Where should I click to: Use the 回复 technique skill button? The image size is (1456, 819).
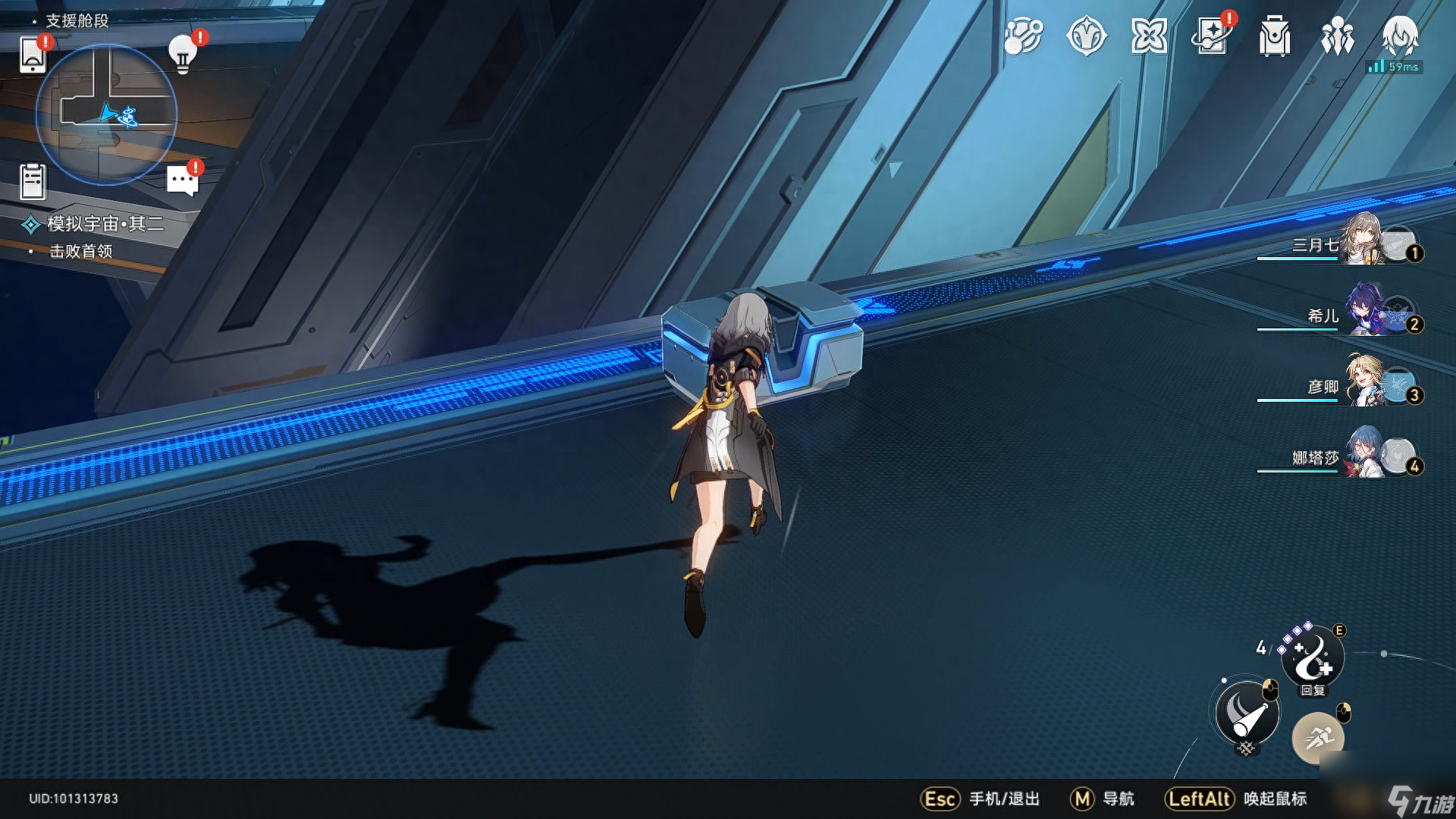click(1313, 657)
